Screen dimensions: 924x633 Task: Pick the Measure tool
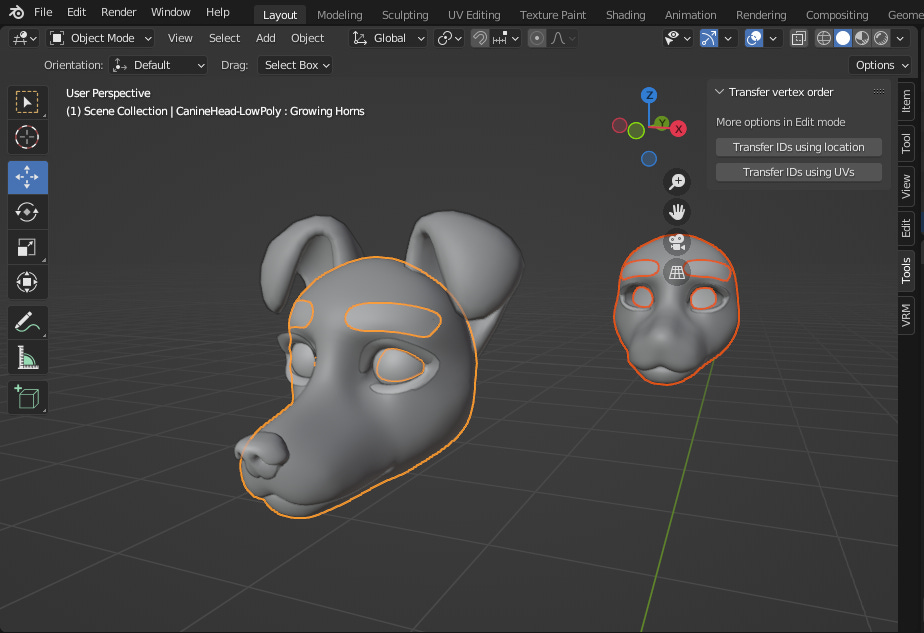[28, 357]
